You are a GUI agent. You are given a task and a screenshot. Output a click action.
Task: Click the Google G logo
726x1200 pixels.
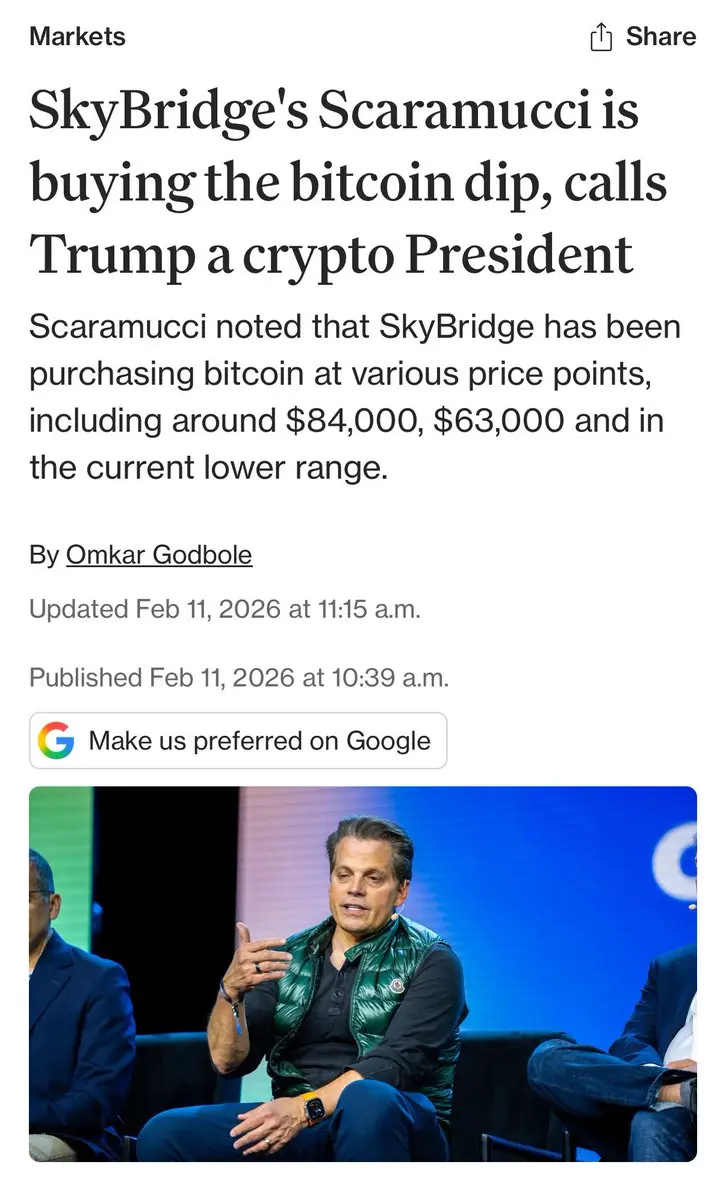(x=57, y=741)
